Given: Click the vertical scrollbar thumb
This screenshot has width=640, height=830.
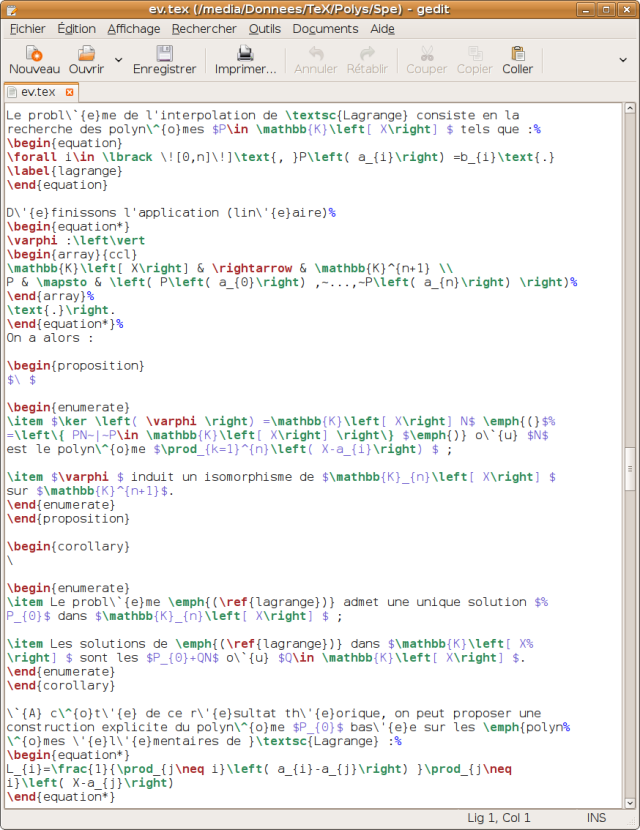Looking at the screenshot, I should pos(629,468).
